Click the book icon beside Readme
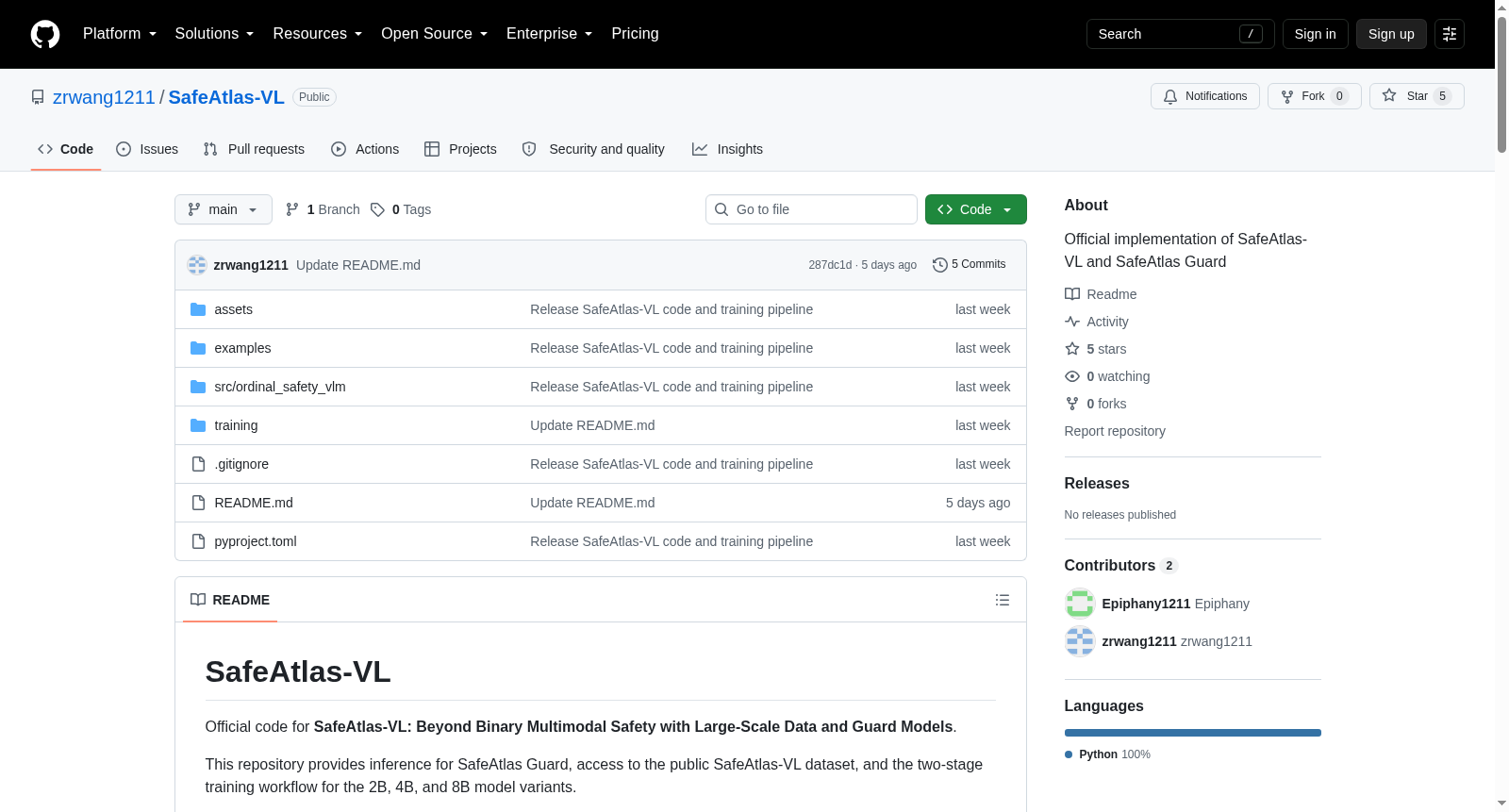 (1072, 294)
